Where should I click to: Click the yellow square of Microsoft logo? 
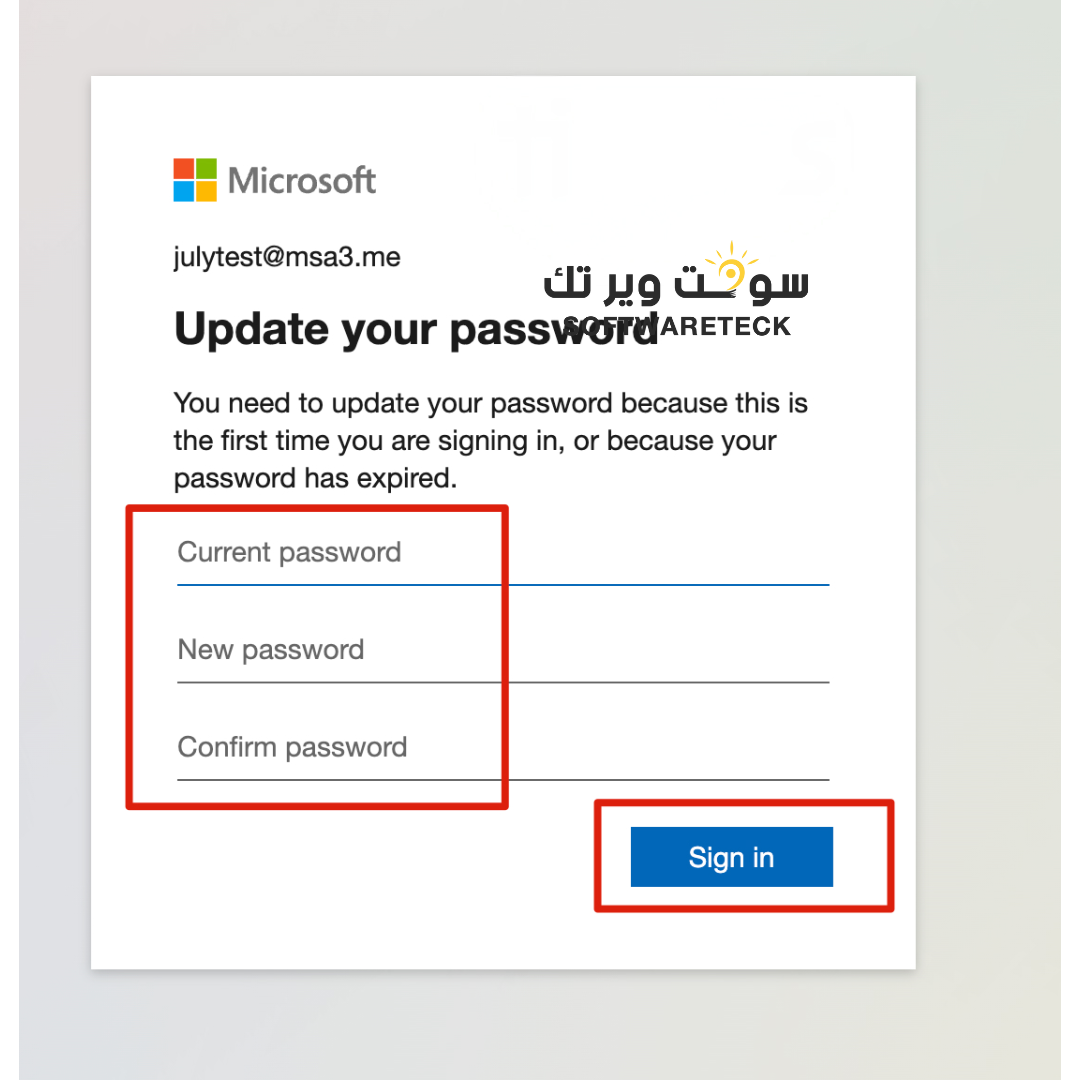coord(206,191)
